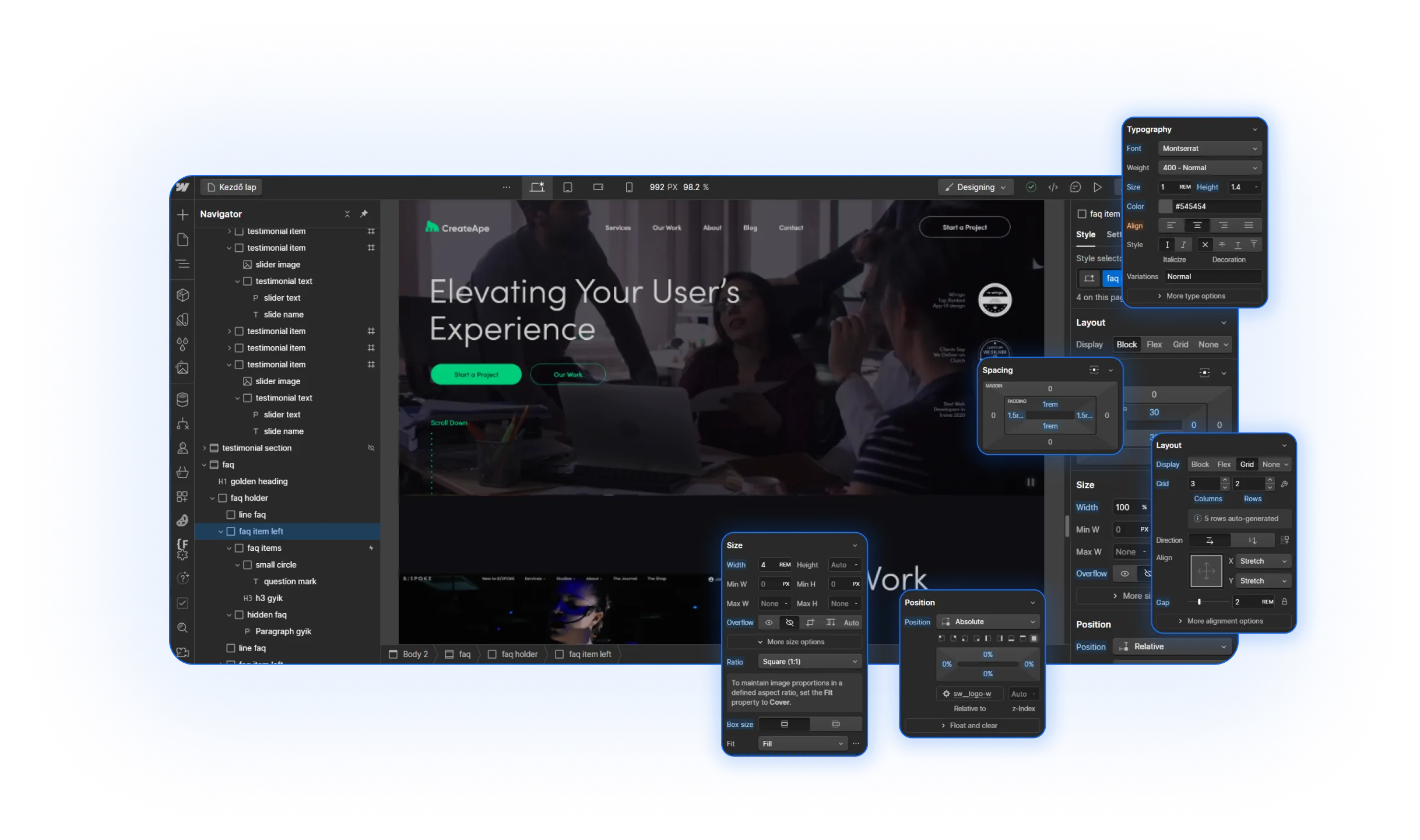Click the Gap slider handle
Viewport: 1420px width, 840px height.
coord(1199,602)
